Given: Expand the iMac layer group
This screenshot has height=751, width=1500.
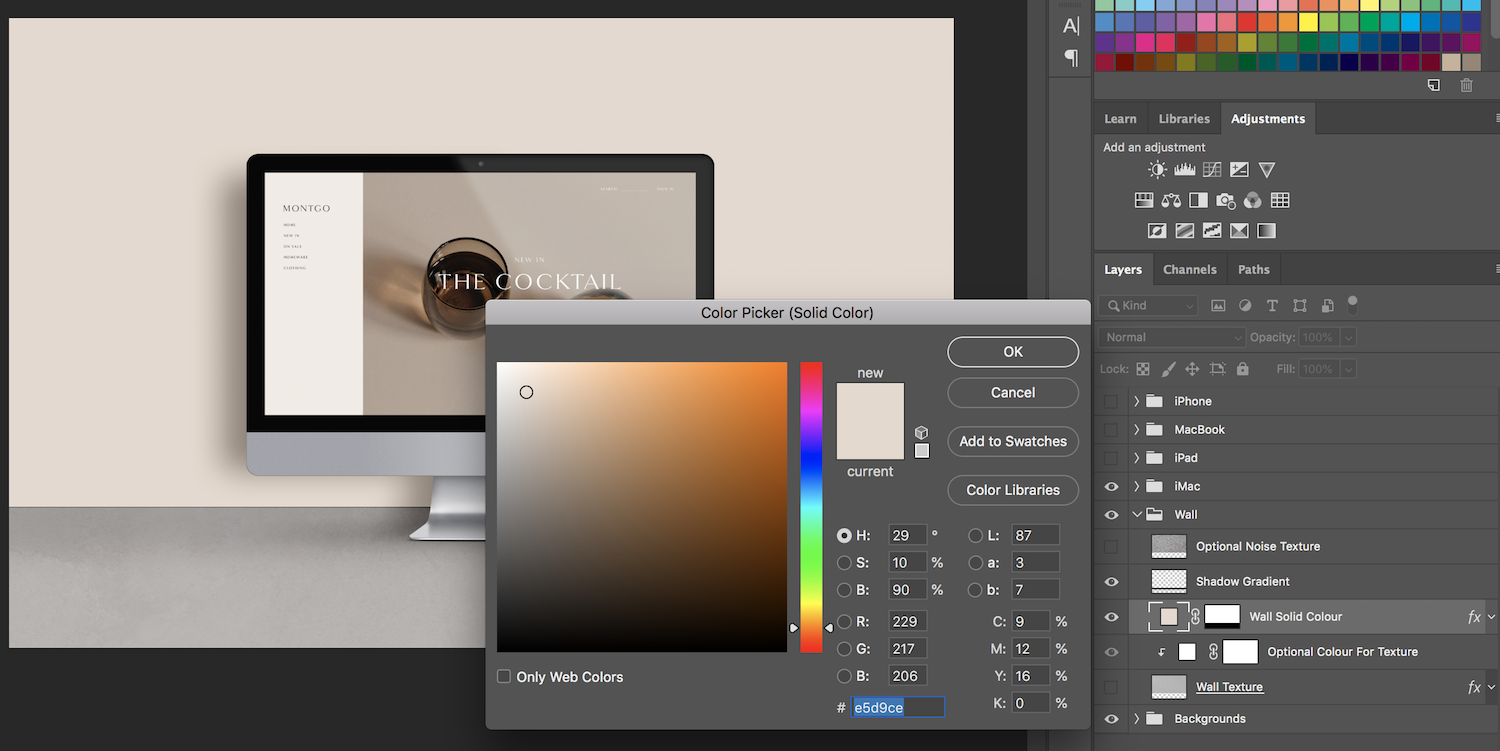Looking at the screenshot, I should click(x=1136, y=486).
